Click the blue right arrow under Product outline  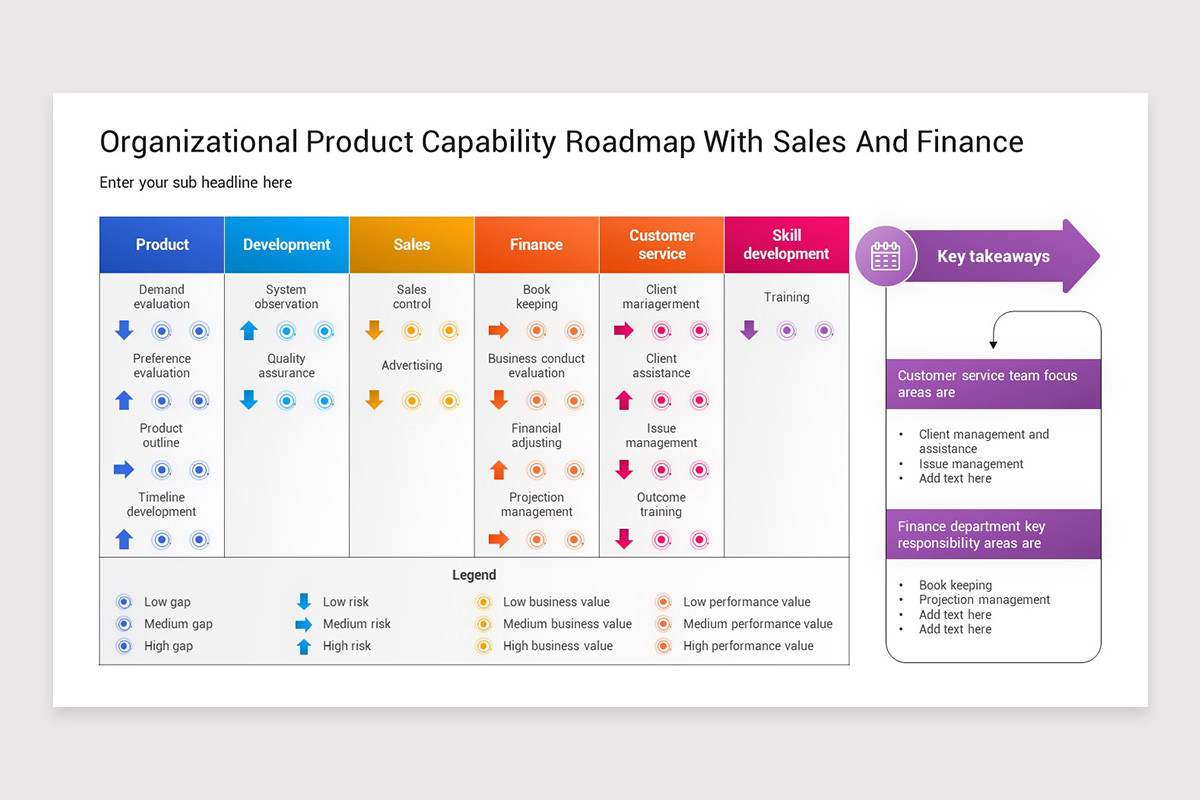124,469
